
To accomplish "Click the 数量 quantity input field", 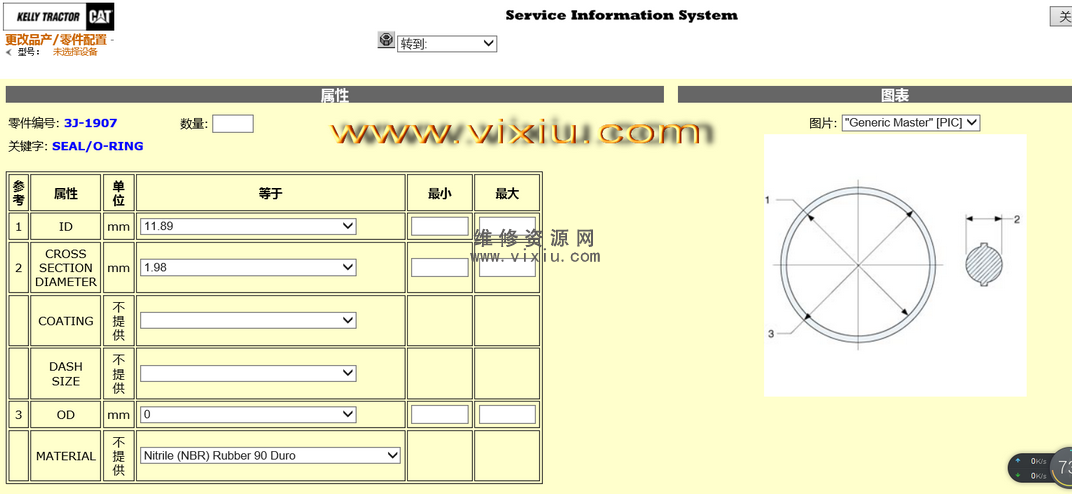I will pyautogui.click(x=232, y=124).
